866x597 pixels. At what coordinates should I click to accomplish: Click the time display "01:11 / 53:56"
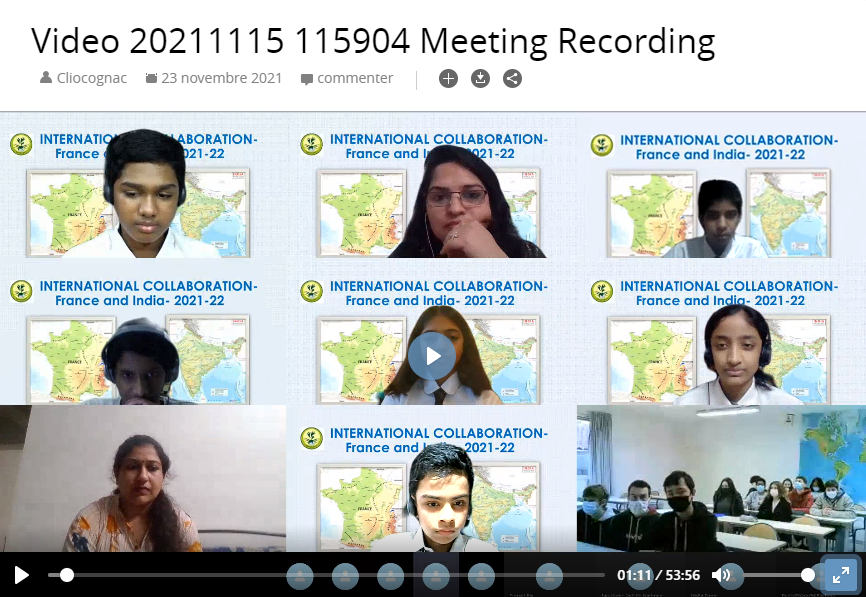point(658,575)
